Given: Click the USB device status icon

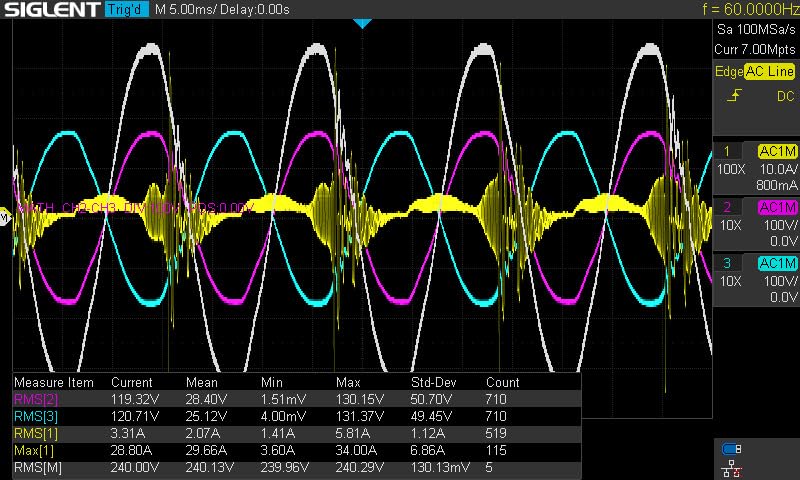Looking at the screenshot, I should (x=731, y=449).
